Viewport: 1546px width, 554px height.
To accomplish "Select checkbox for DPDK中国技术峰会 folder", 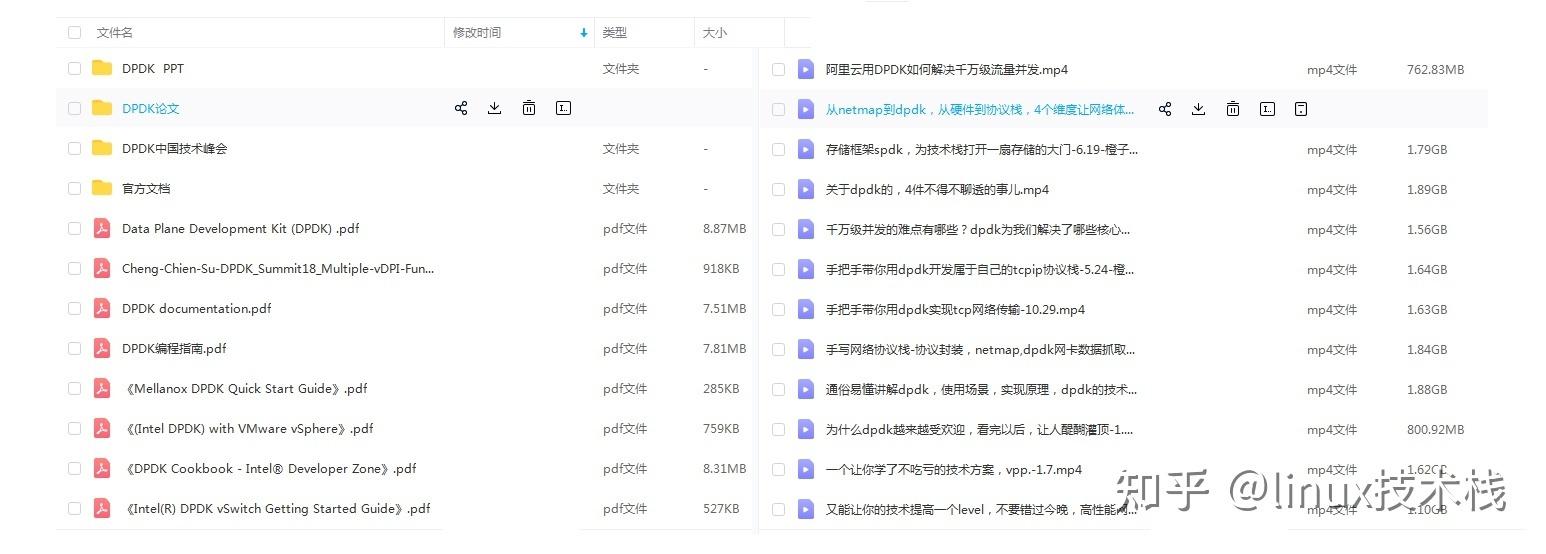I will pyautogui.click(x=74, y=148).
